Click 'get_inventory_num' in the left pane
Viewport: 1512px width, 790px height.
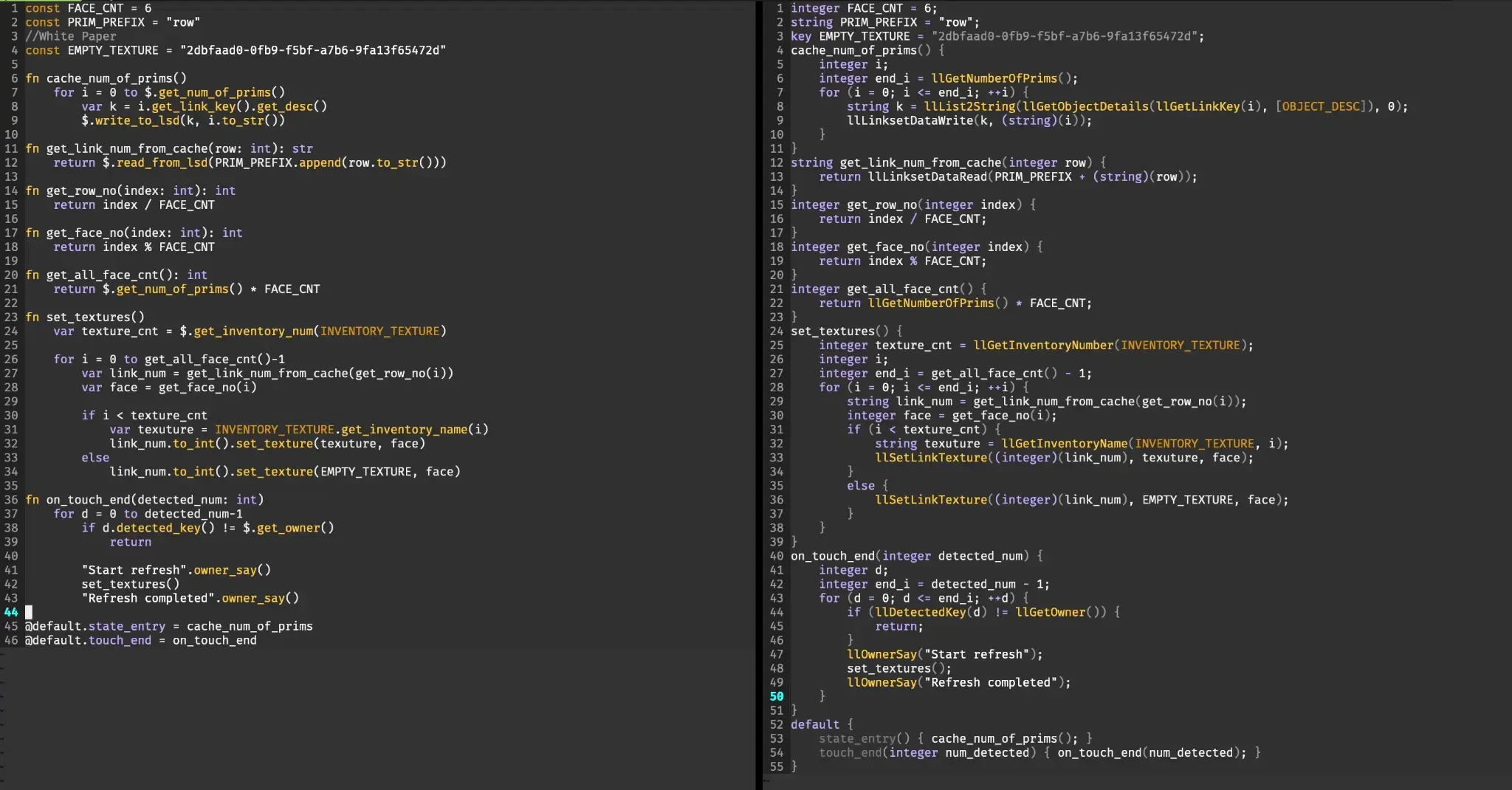[x=254, y=331]
